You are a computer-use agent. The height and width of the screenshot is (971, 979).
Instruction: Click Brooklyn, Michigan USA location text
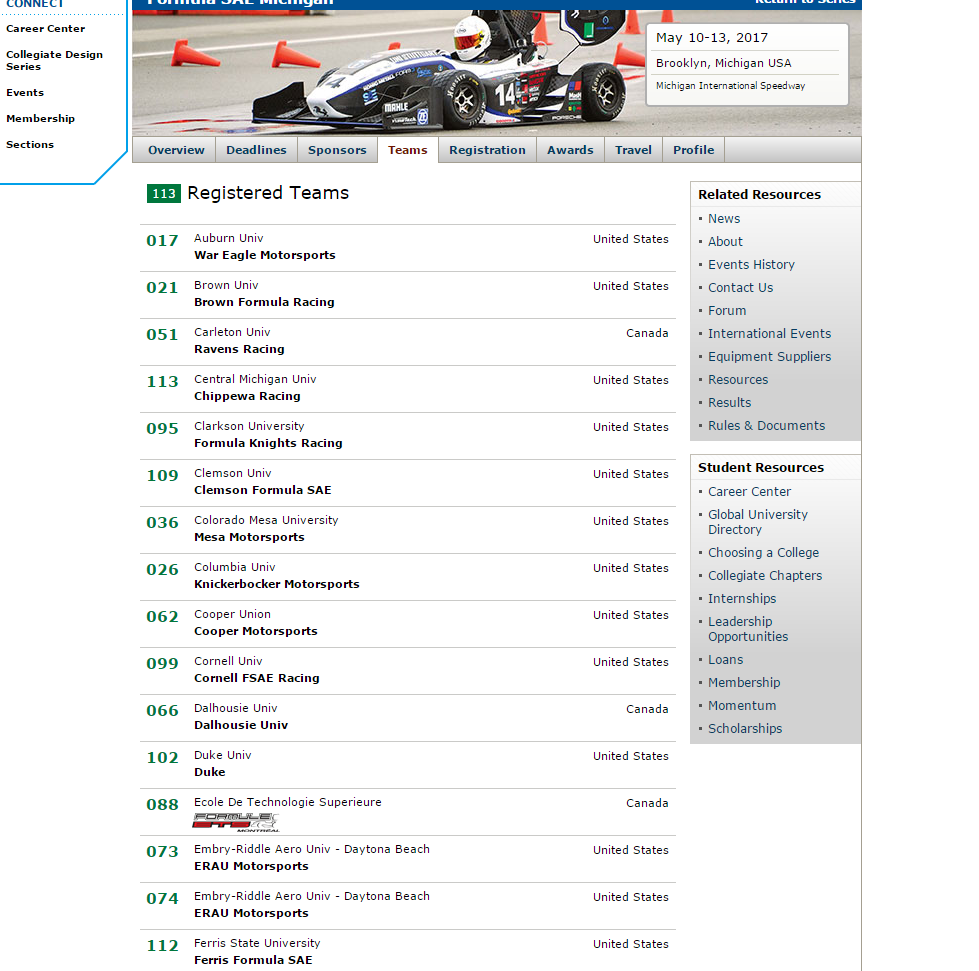[724, 63]
